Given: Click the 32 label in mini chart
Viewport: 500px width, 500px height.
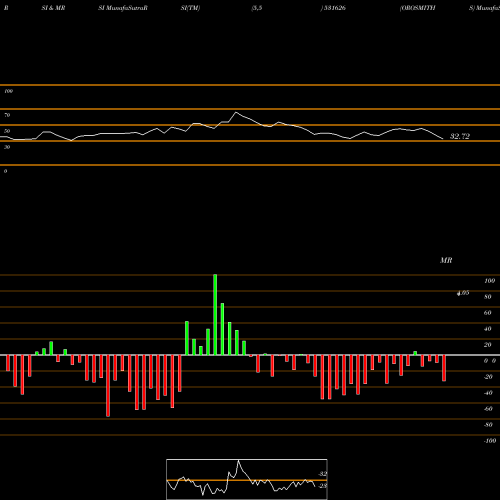Looking at the screenshot, I should click(323, 474).
